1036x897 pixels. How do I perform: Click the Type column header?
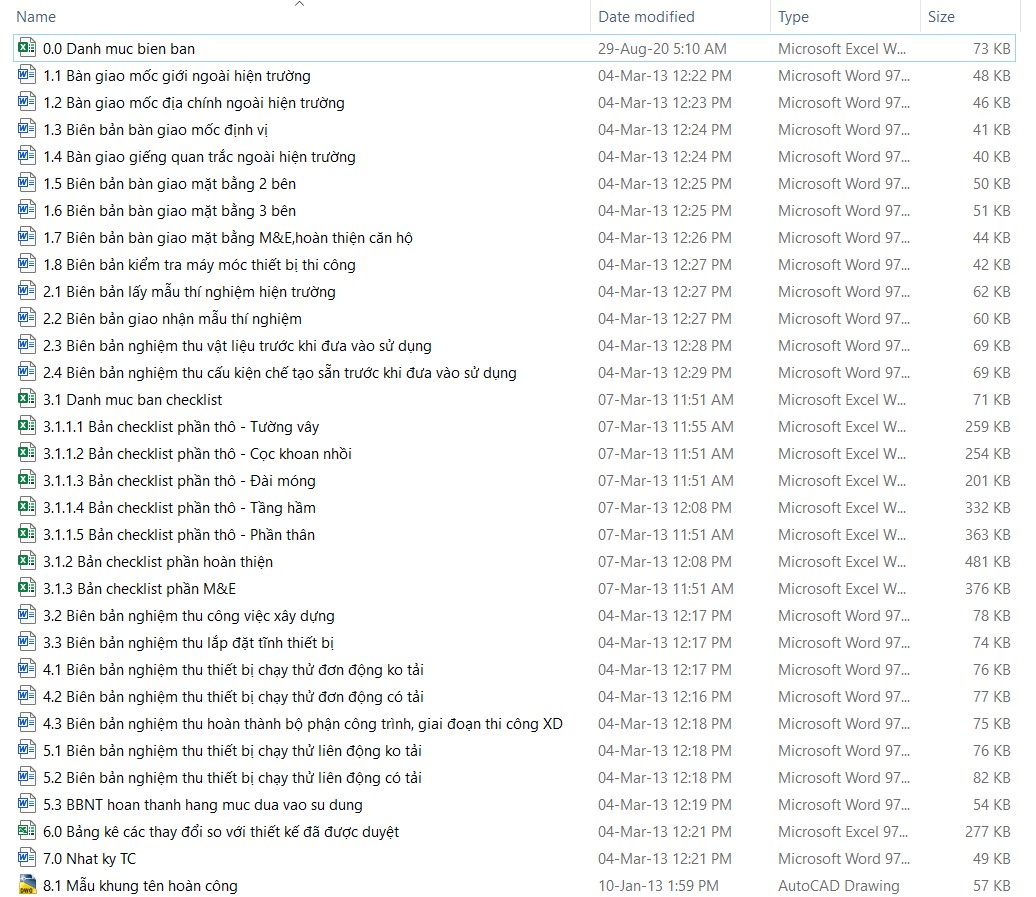coord(793,17)
